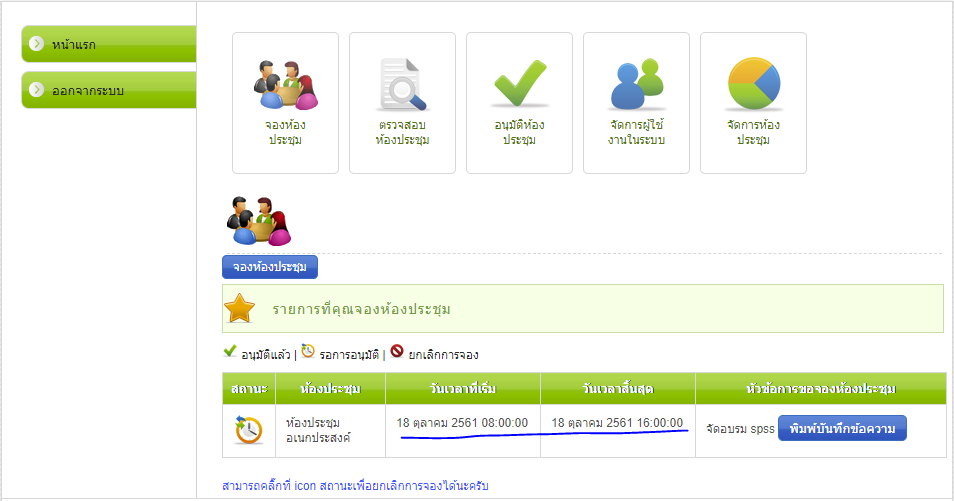Click the สถานะ column header

(x=249, y=388)
